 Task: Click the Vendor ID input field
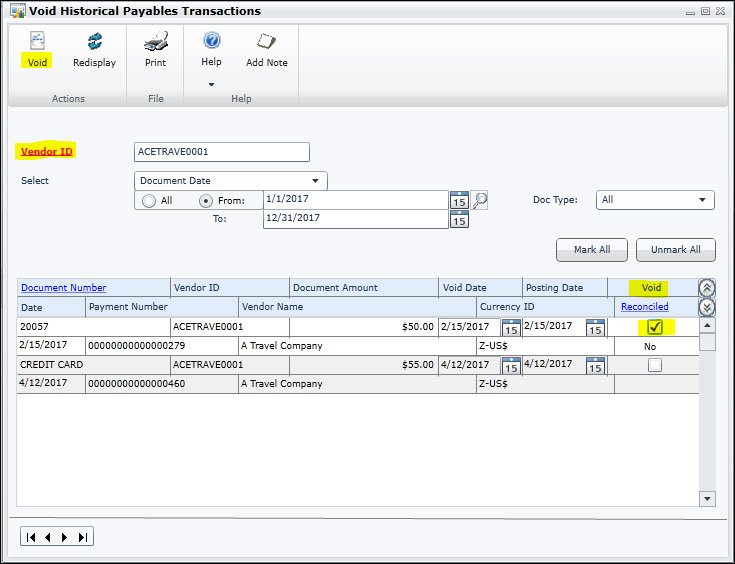[222, 152]
